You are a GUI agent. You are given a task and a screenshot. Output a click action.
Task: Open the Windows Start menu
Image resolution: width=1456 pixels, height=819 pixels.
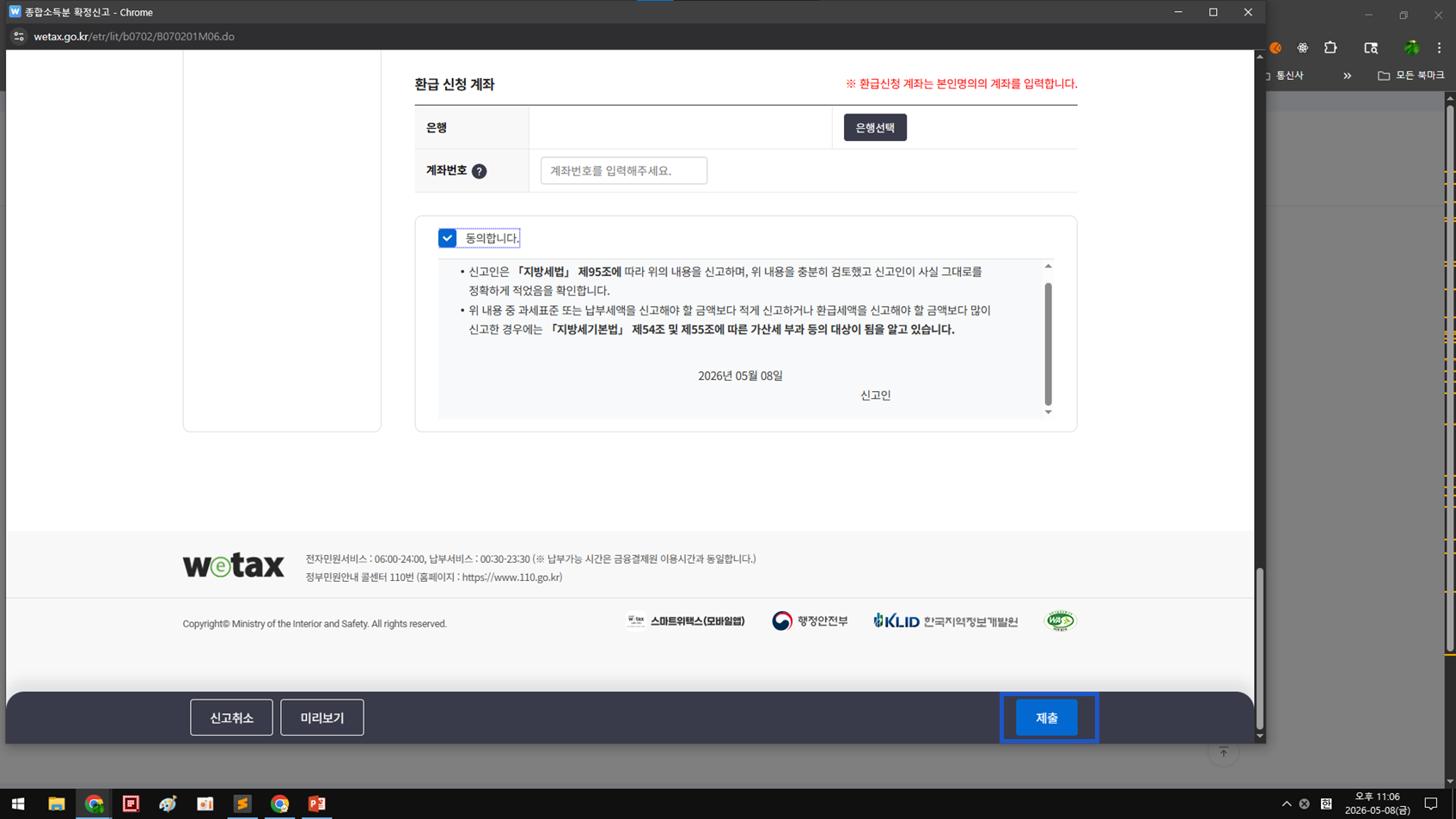tap(18, 804)
